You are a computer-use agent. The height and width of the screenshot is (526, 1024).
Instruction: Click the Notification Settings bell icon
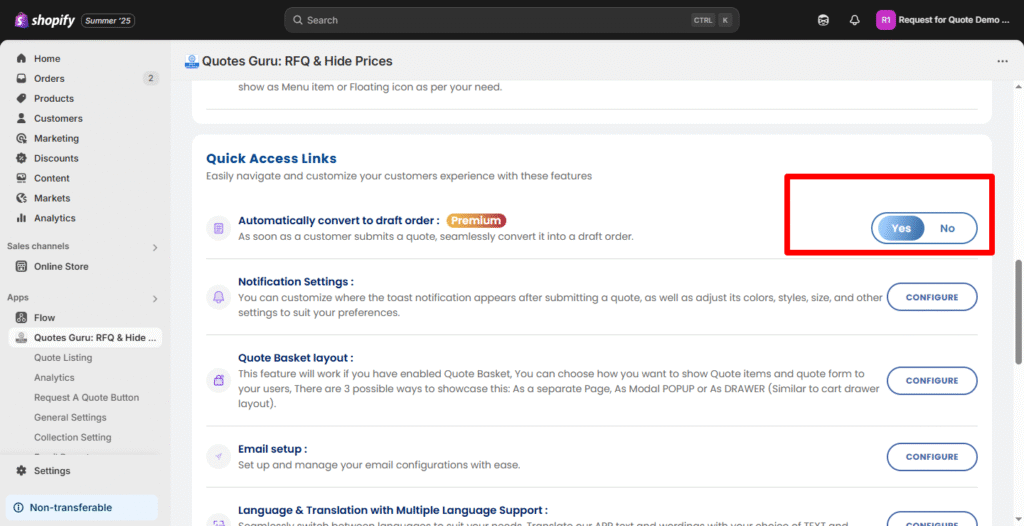click(x=219, y=297)
